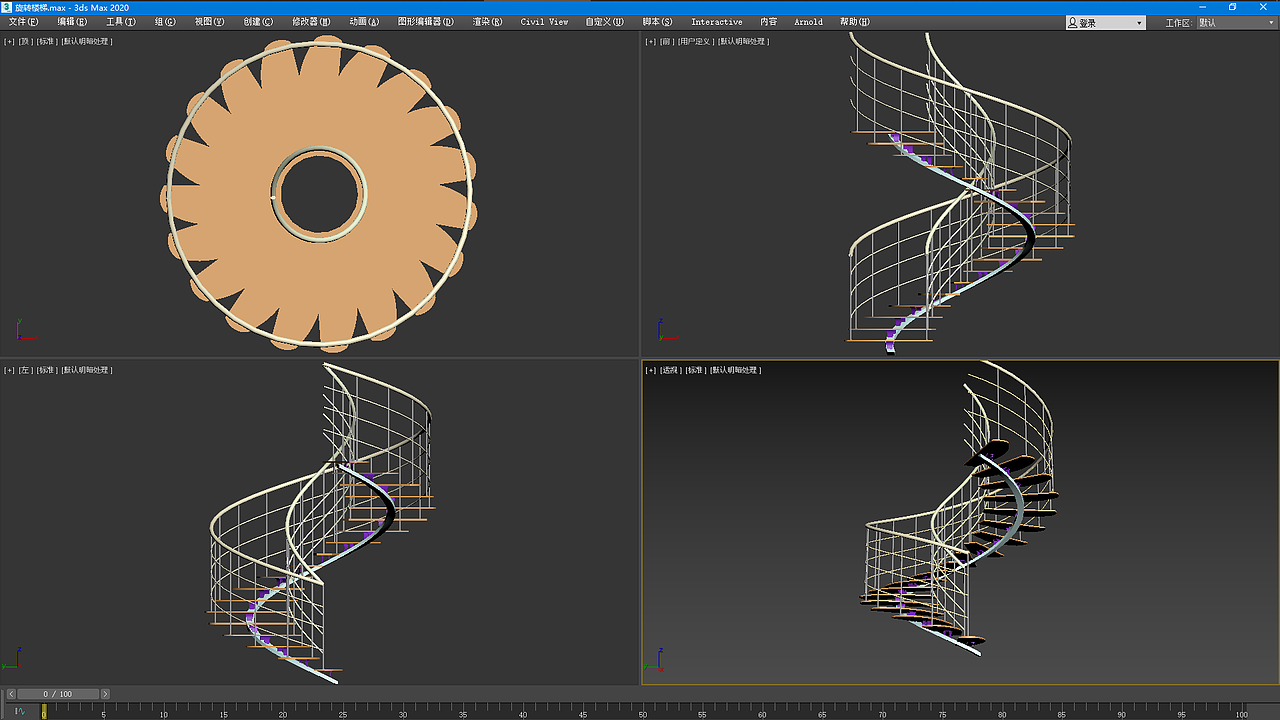
Task: Open the Civil View menu
Action: pos(544,22)
